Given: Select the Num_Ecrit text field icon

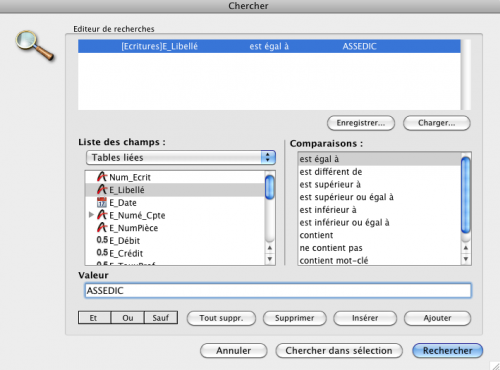Looking at the screenshot, I should (x=102, y=177).
